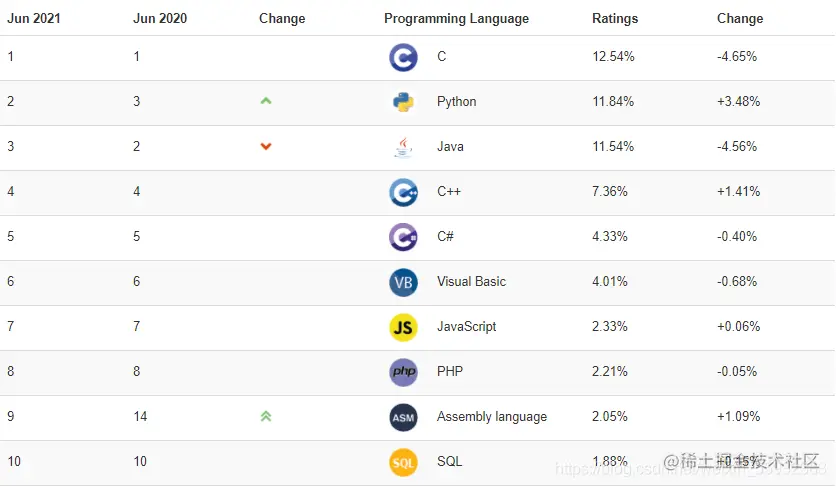Select the Visual Basic name text
Image resolution: width=836 pixels, height=487 pixels.
pos(471,281)
